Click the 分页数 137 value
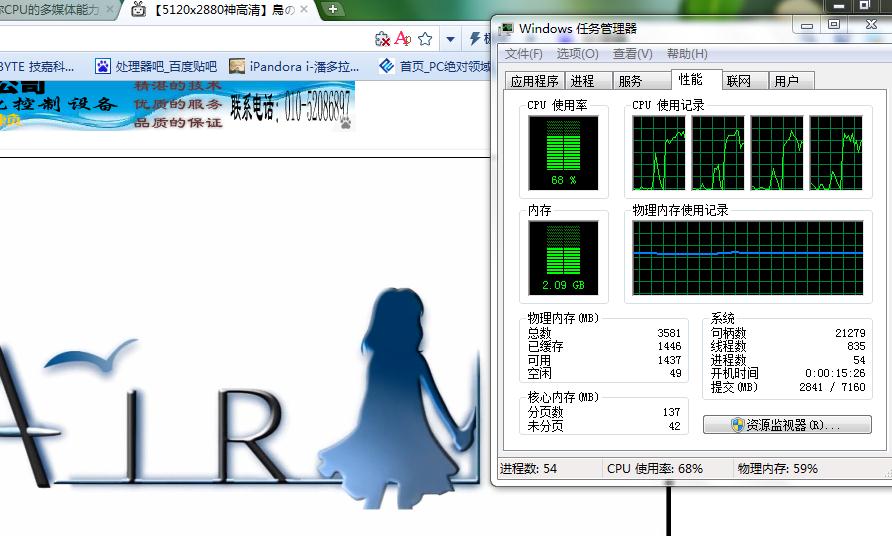Viewport: 892px width, 536px height. 671,412
